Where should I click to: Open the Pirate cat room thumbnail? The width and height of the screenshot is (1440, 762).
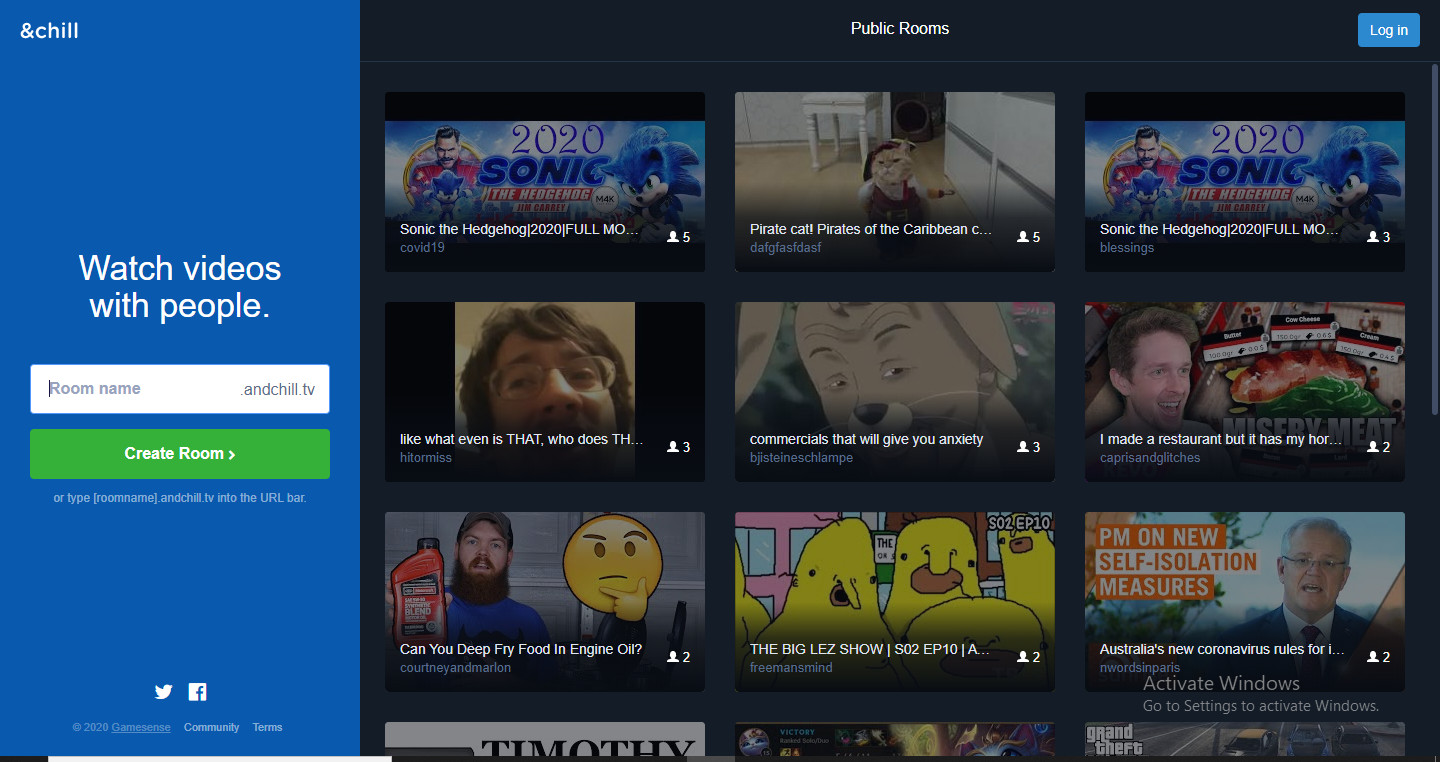click(x=895, y=182)
